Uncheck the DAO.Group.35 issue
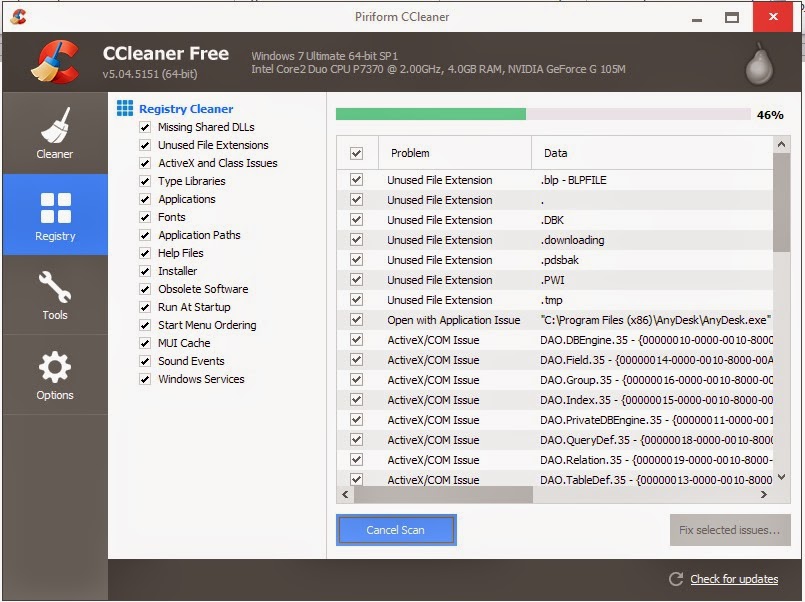 coord(356,380)
